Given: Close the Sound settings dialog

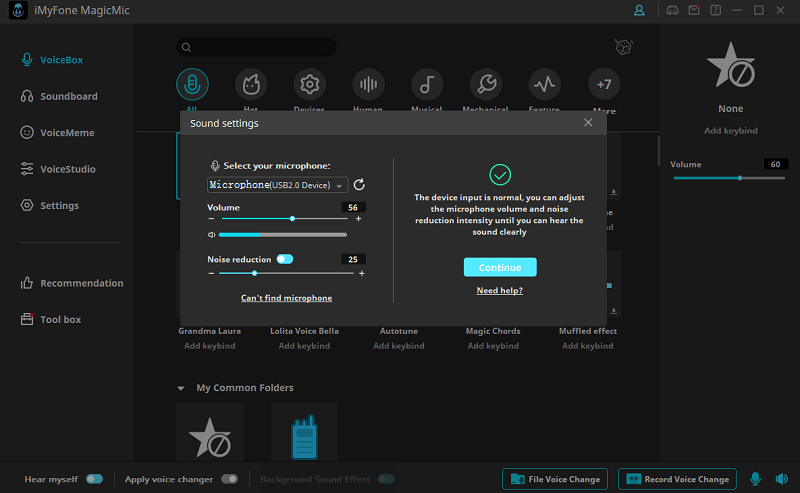Looking at the screenshot, I should (x=588, y=122).
